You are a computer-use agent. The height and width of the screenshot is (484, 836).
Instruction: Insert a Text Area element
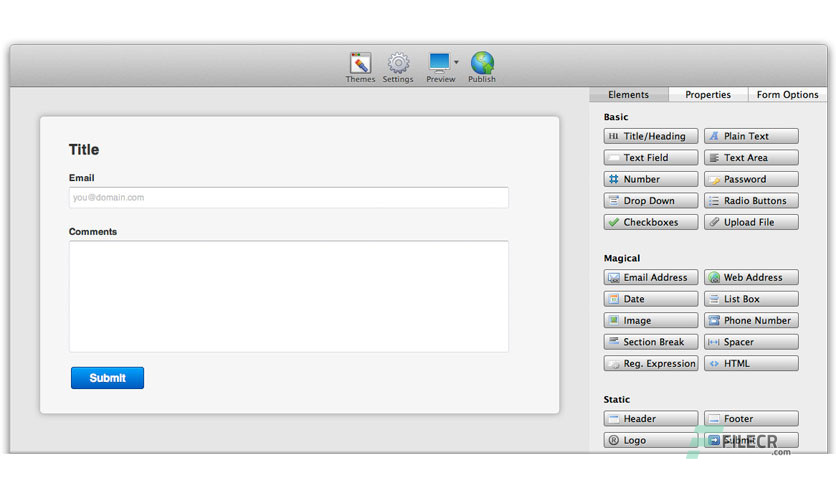pyautogui.click(x=751, y=158)
